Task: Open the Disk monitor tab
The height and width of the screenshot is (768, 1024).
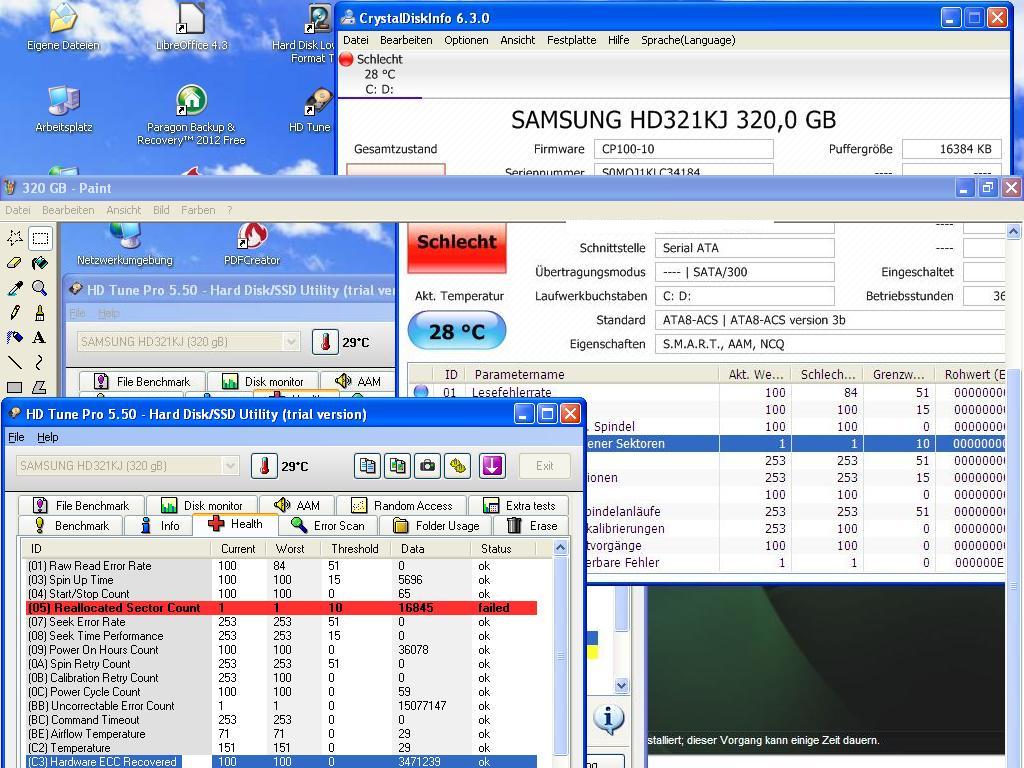Action: (x=202, y=505)
